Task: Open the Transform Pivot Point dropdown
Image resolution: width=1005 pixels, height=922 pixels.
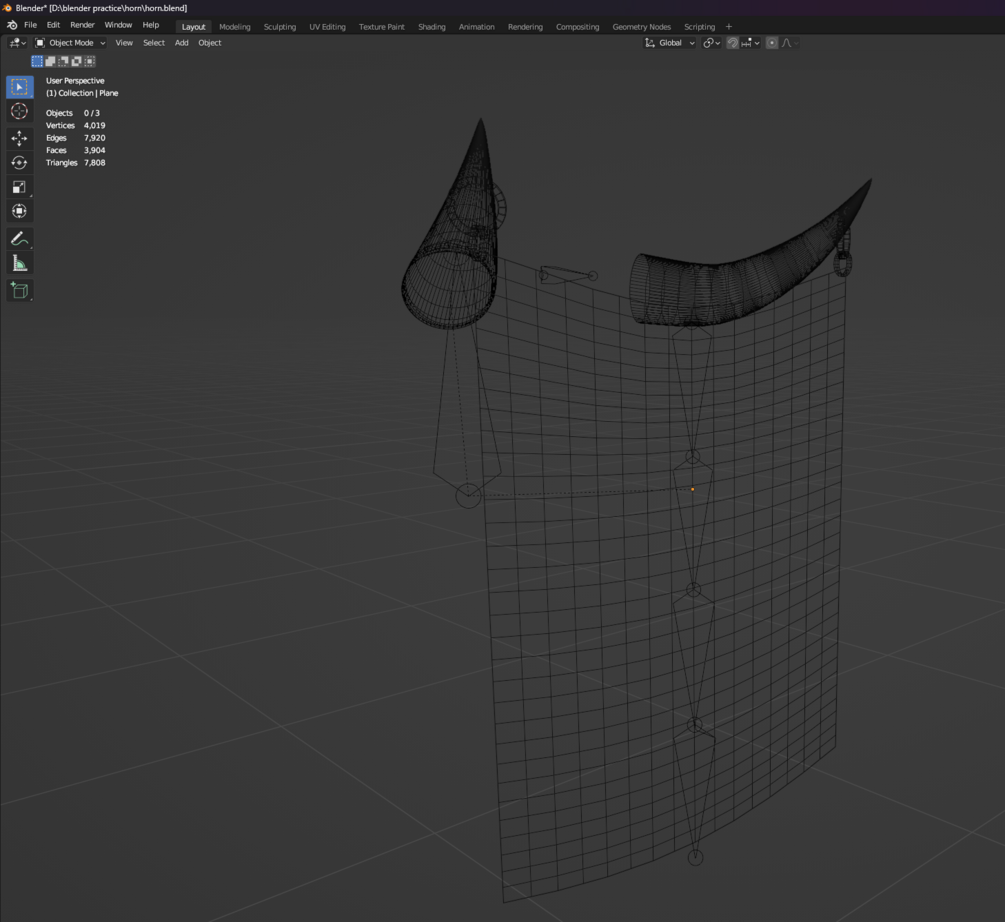Action: click(x=711, y=43)
